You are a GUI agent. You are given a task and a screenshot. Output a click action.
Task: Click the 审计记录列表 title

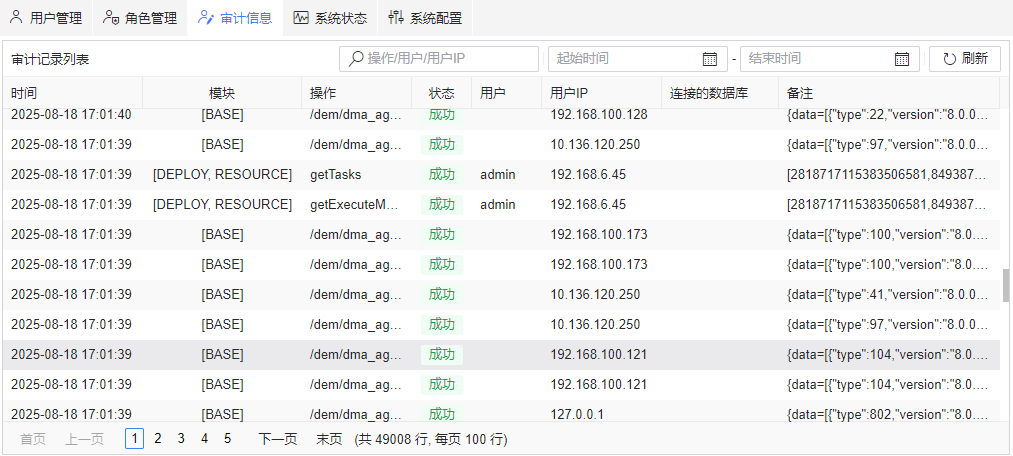pos(50,59)
